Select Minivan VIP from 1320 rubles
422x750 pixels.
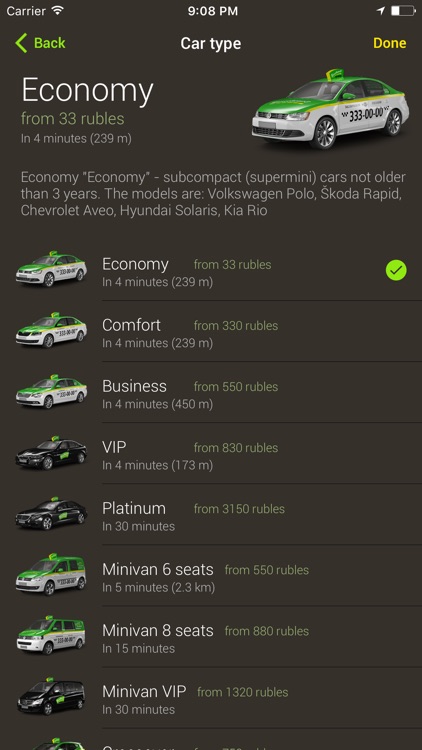point(211,698)
